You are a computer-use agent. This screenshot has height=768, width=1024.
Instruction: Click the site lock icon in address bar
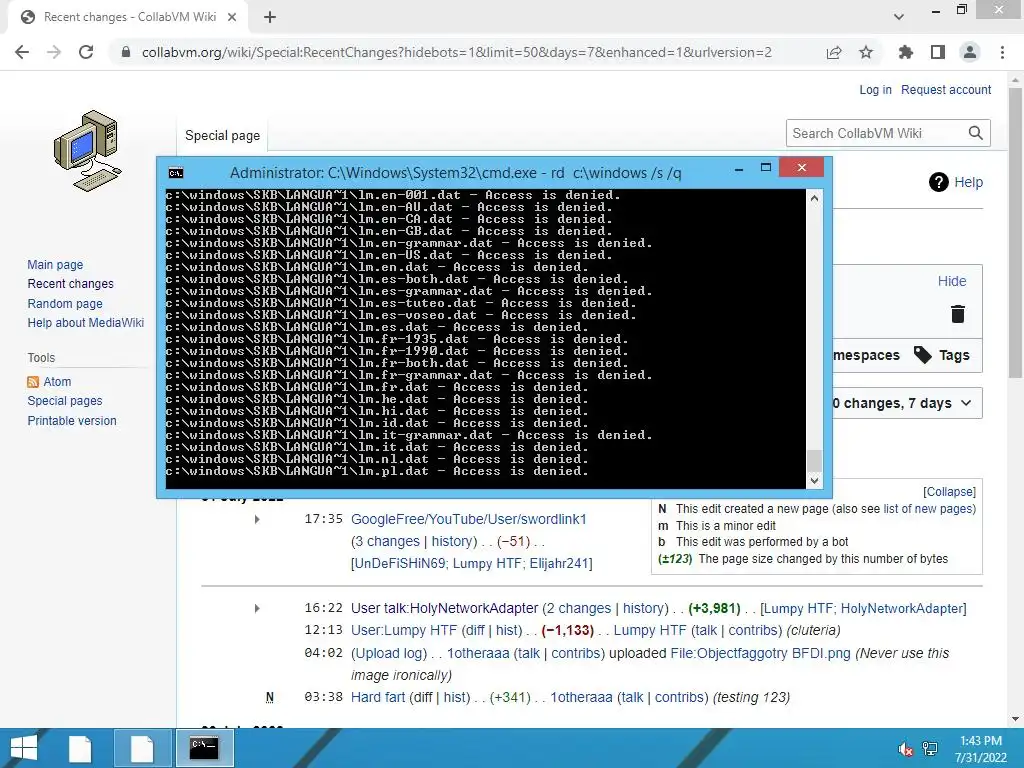point(126,52)
